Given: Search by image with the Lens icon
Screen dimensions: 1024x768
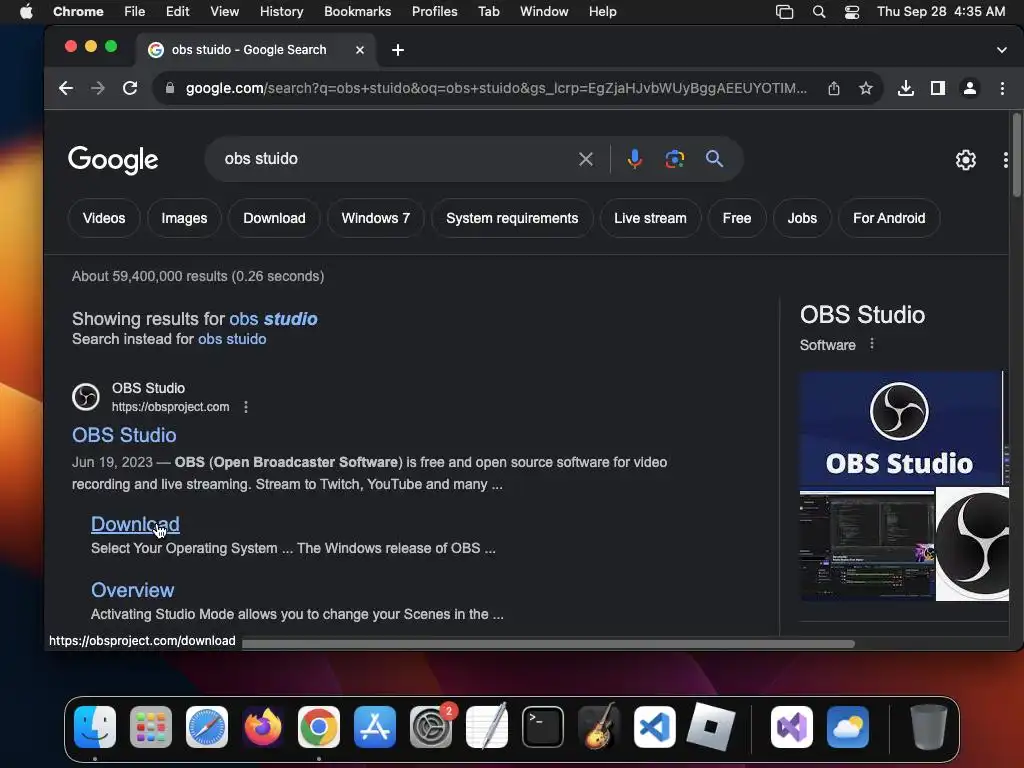Looking at the screenshot, I should click(x=675, y=159).
